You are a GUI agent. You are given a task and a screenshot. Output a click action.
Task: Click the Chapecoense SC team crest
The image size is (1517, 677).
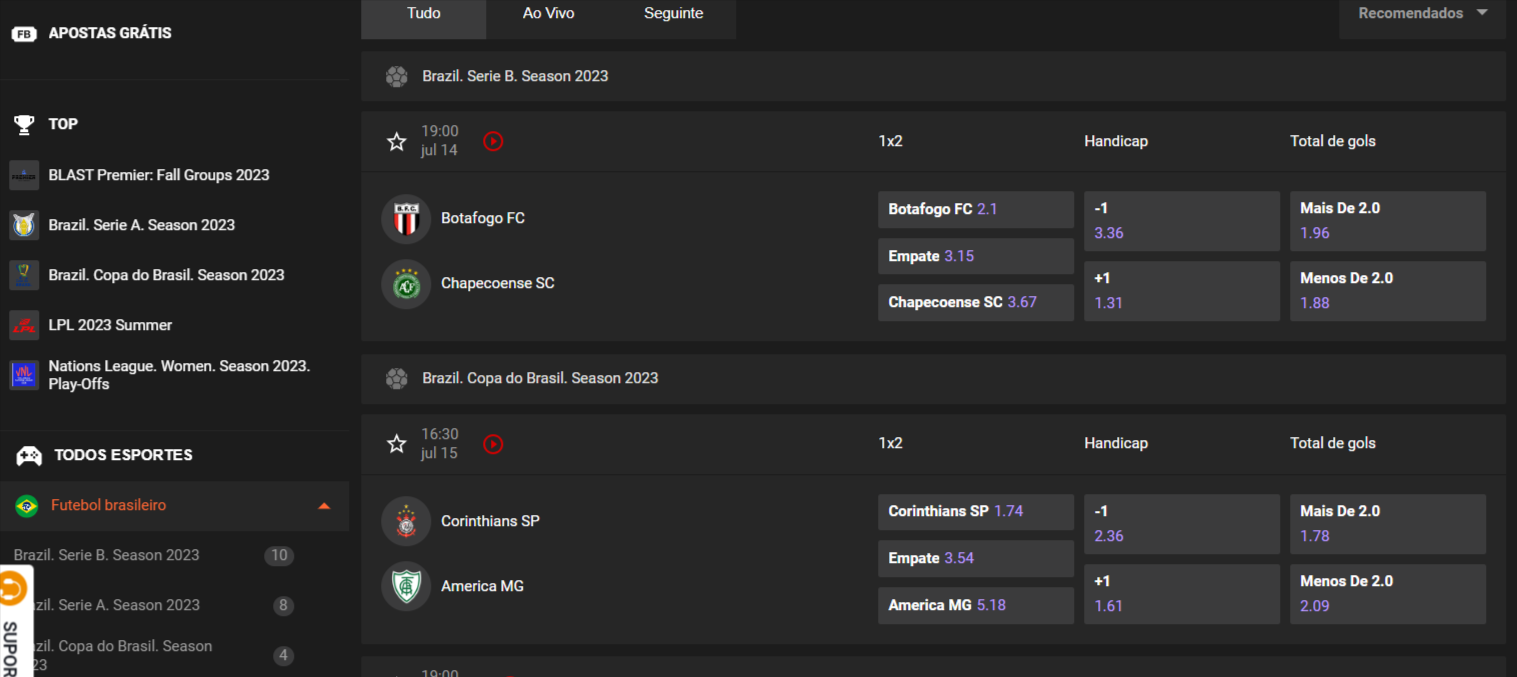pyautogui.click(x=406, y=284)
